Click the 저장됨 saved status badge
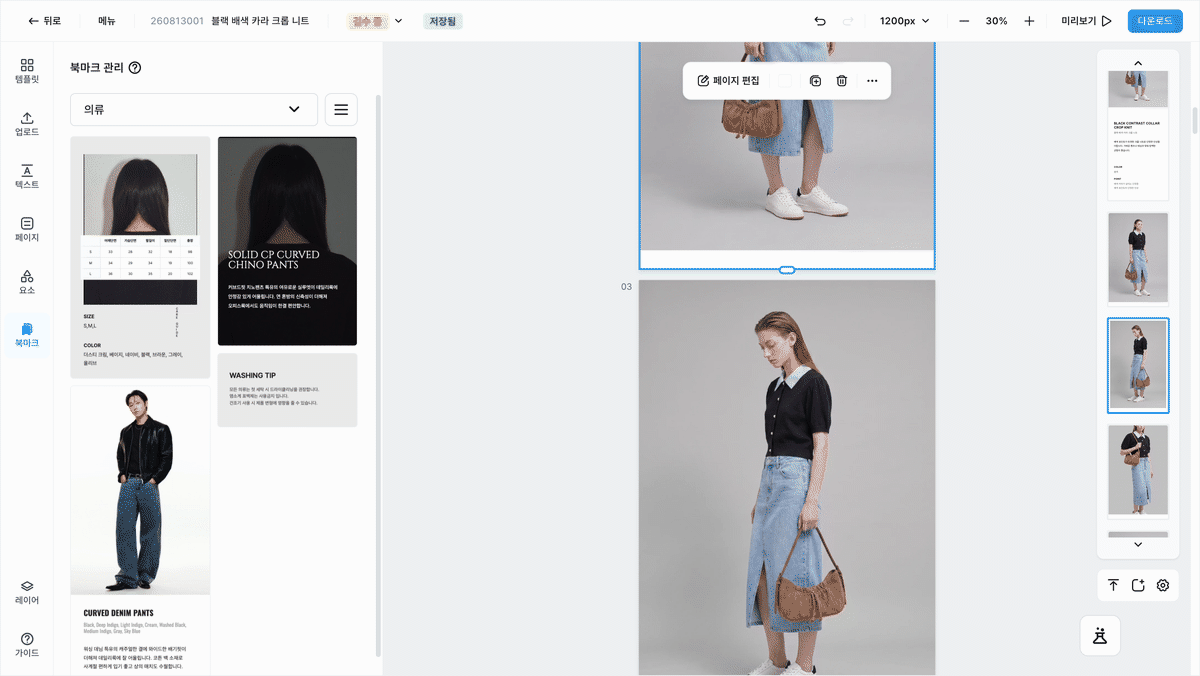Viewport: 1200px width, 676px height. [x=443, y=21]
